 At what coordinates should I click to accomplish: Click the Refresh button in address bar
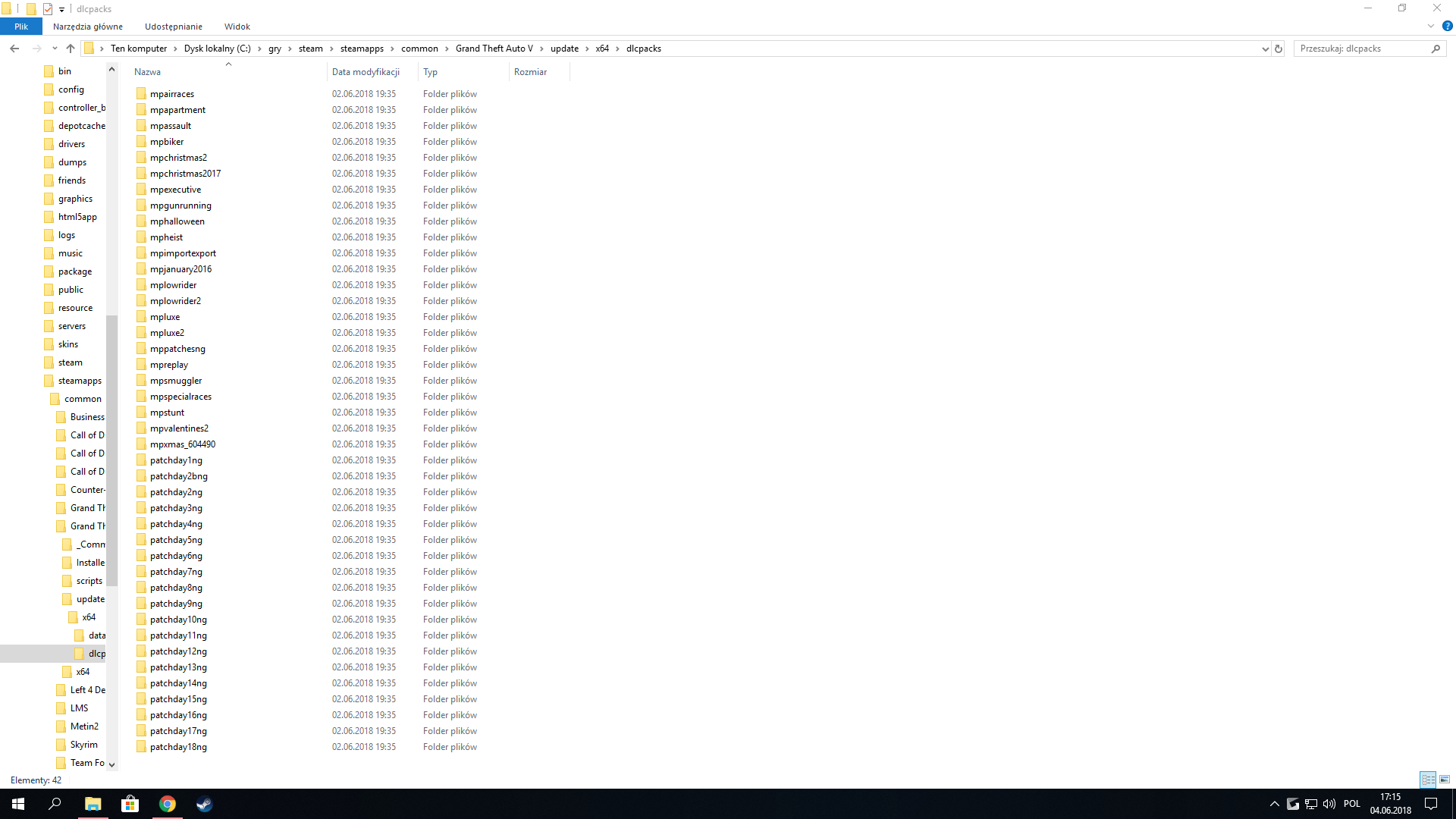[x=1279, y=49]
